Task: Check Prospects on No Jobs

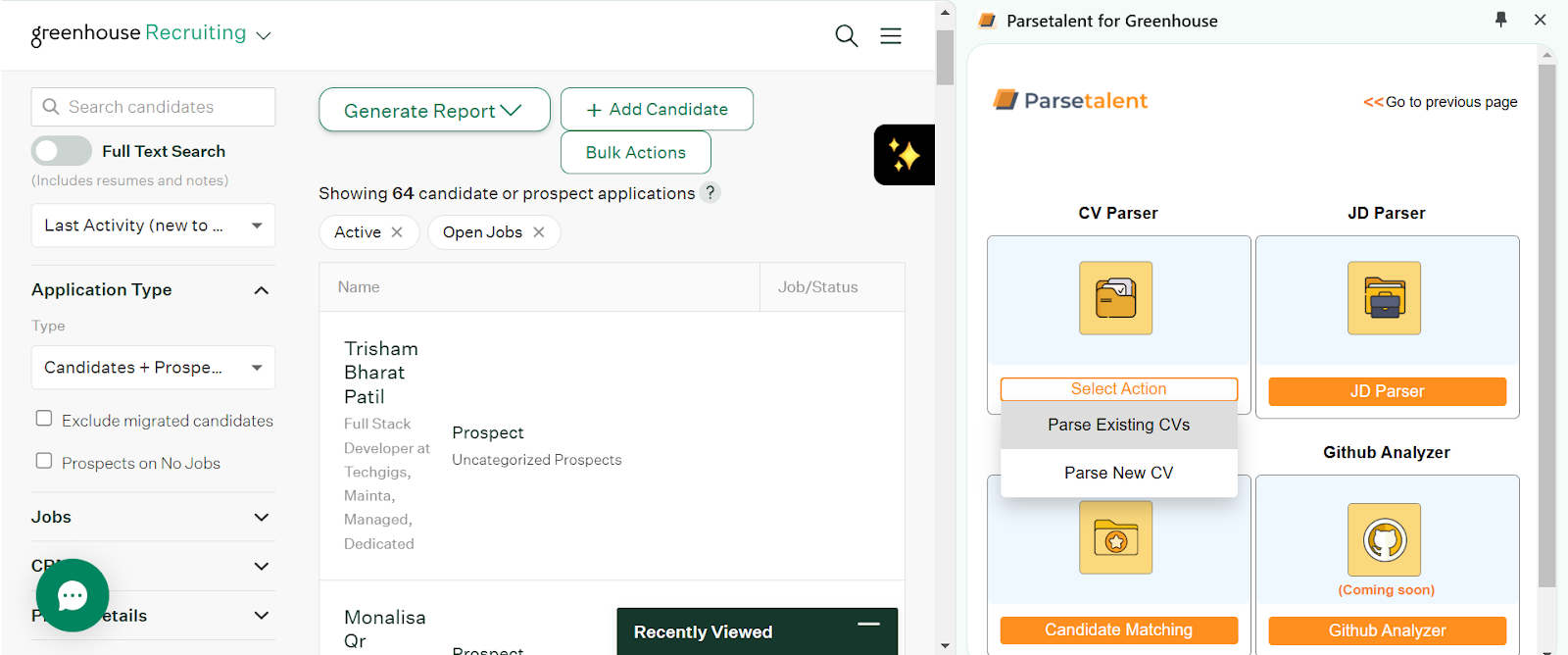Action: [x=44, y=461]
